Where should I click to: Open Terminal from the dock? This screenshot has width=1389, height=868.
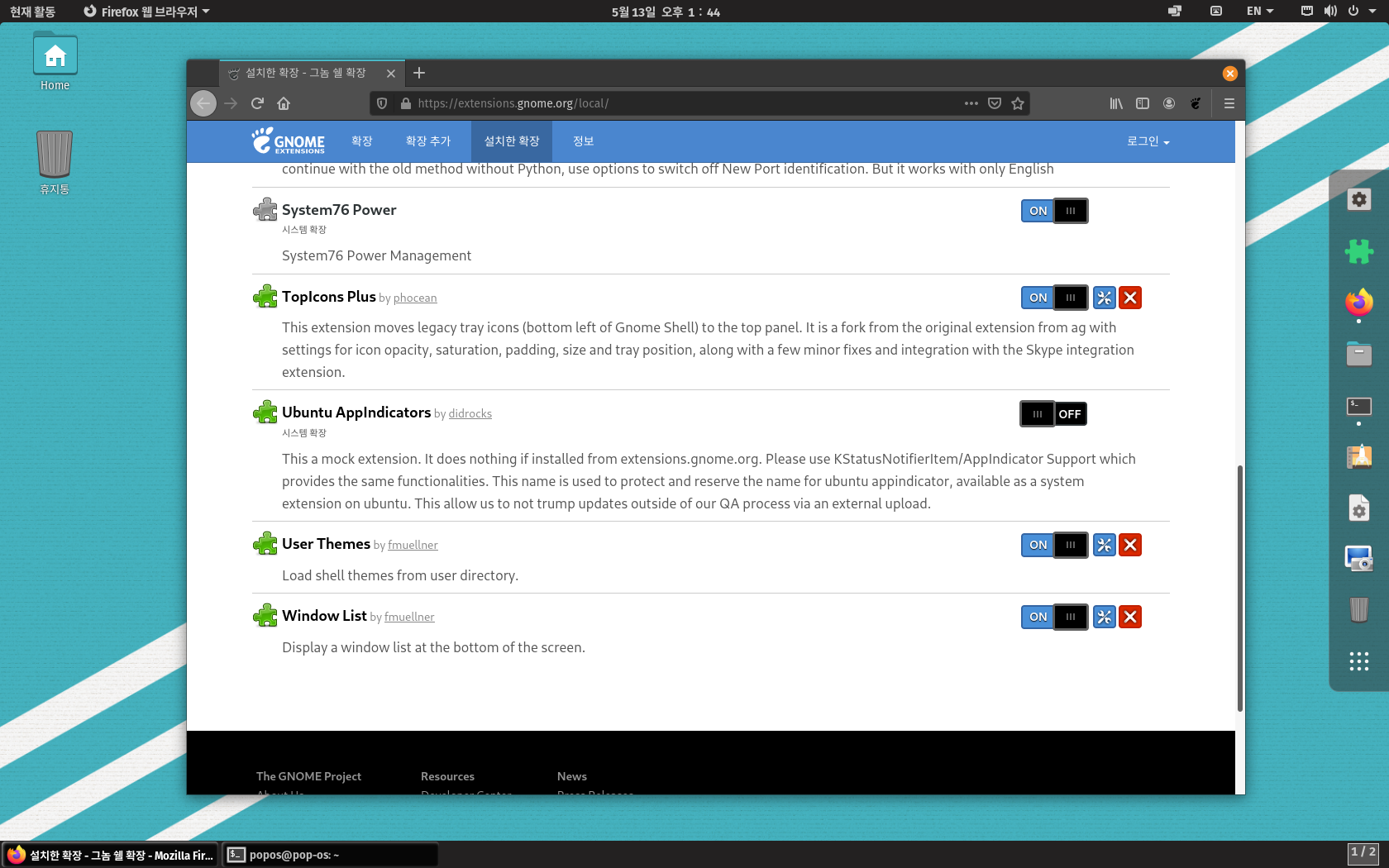pos(1359,406)
